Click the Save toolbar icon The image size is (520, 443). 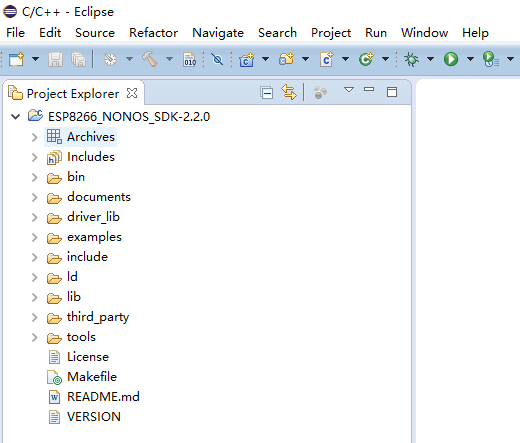(x=55, y=59)
